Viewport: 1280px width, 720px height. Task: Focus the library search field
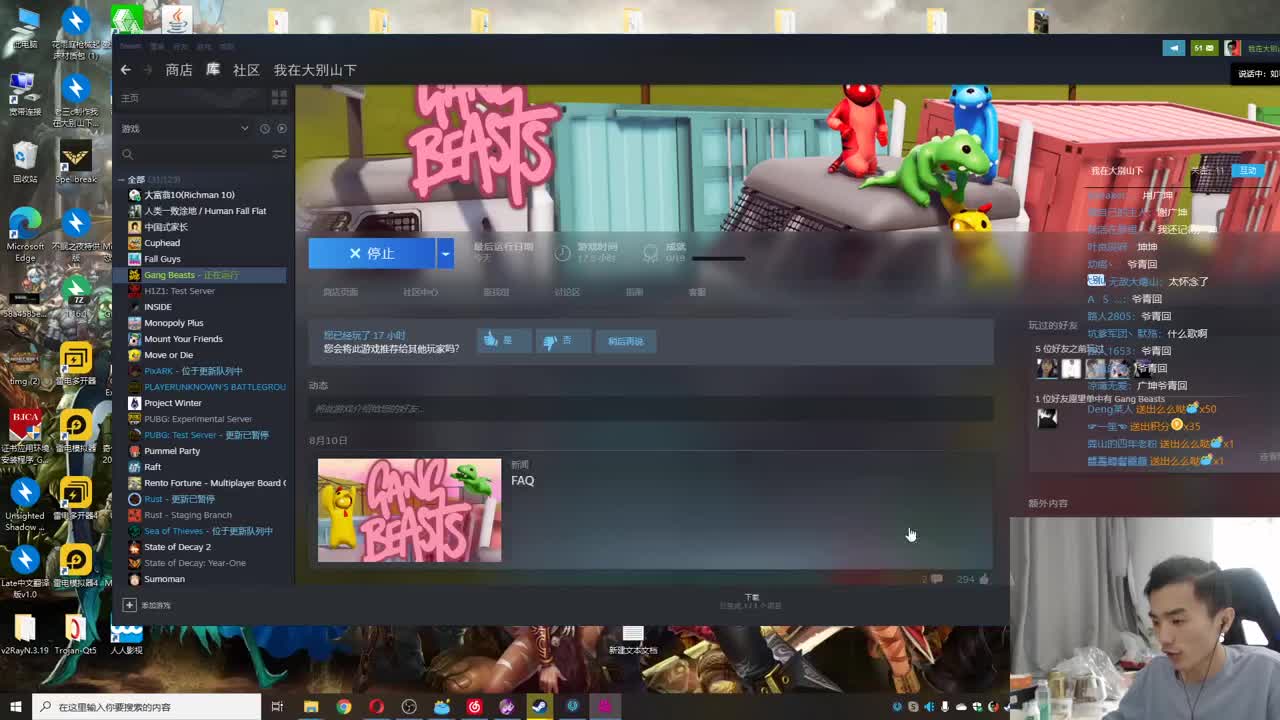pyautogui.click(x=195, y=154)
